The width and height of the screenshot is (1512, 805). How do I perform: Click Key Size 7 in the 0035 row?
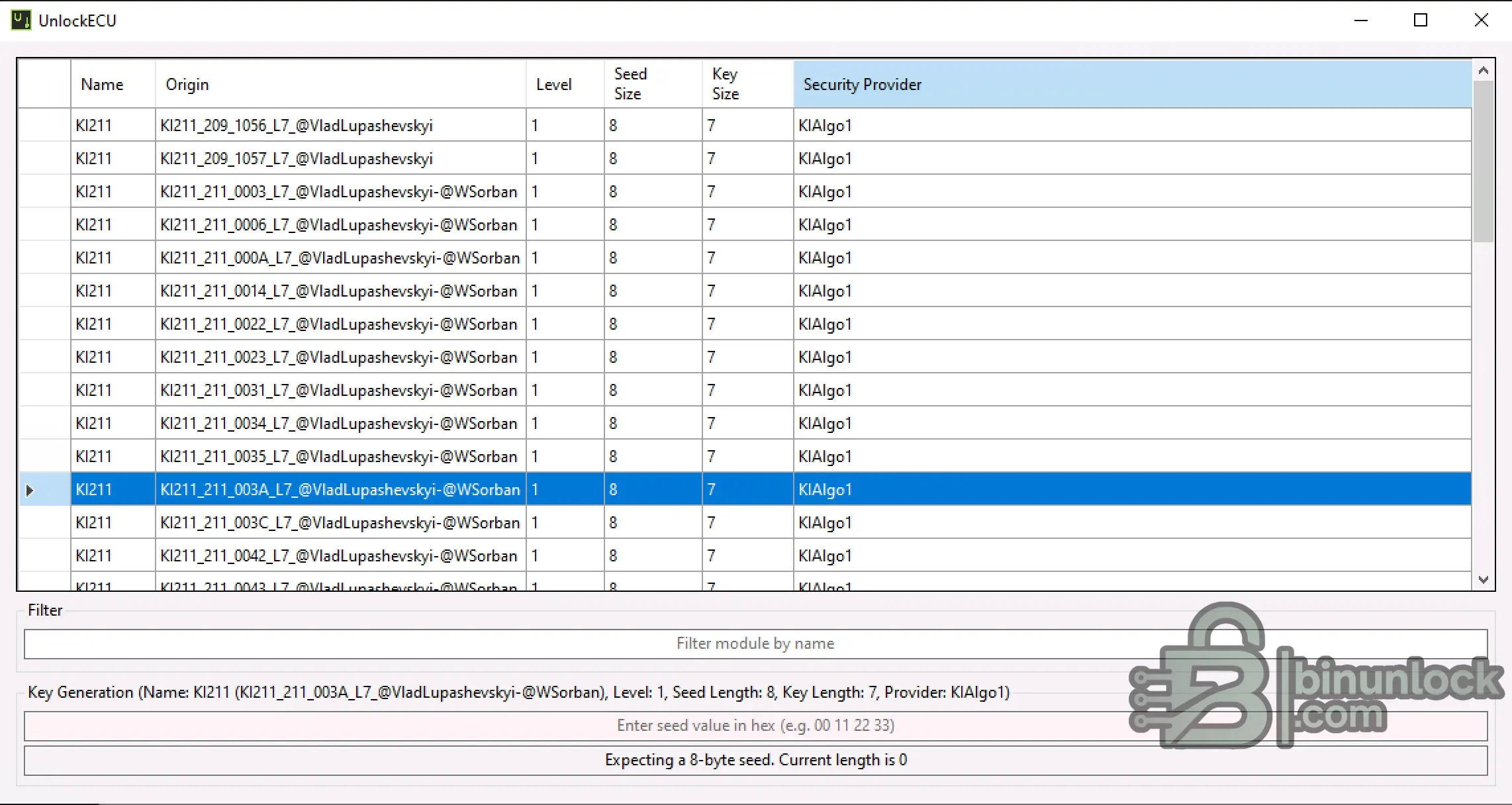coord(748,456)
